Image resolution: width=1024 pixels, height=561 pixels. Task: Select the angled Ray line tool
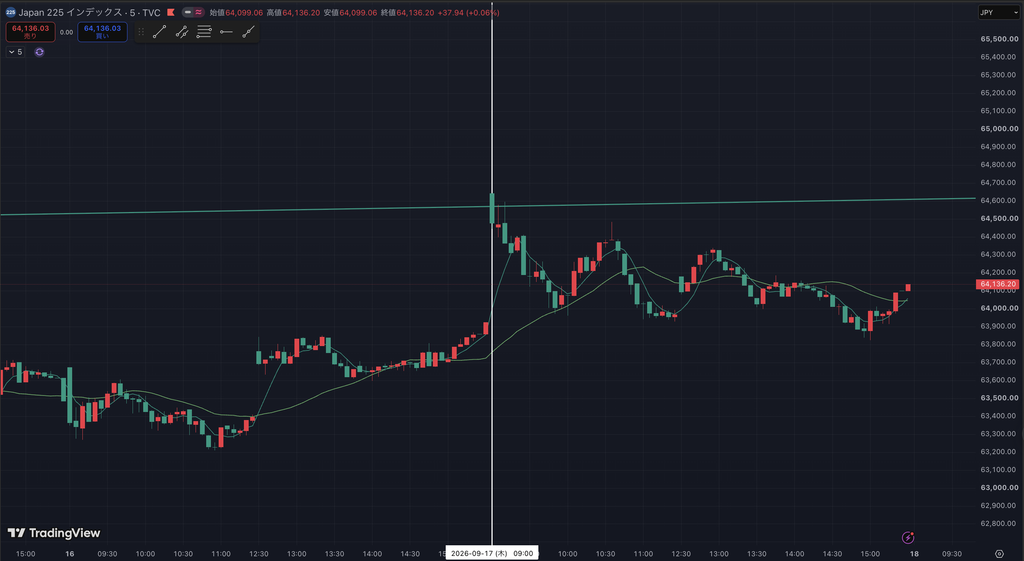point(248,31)
